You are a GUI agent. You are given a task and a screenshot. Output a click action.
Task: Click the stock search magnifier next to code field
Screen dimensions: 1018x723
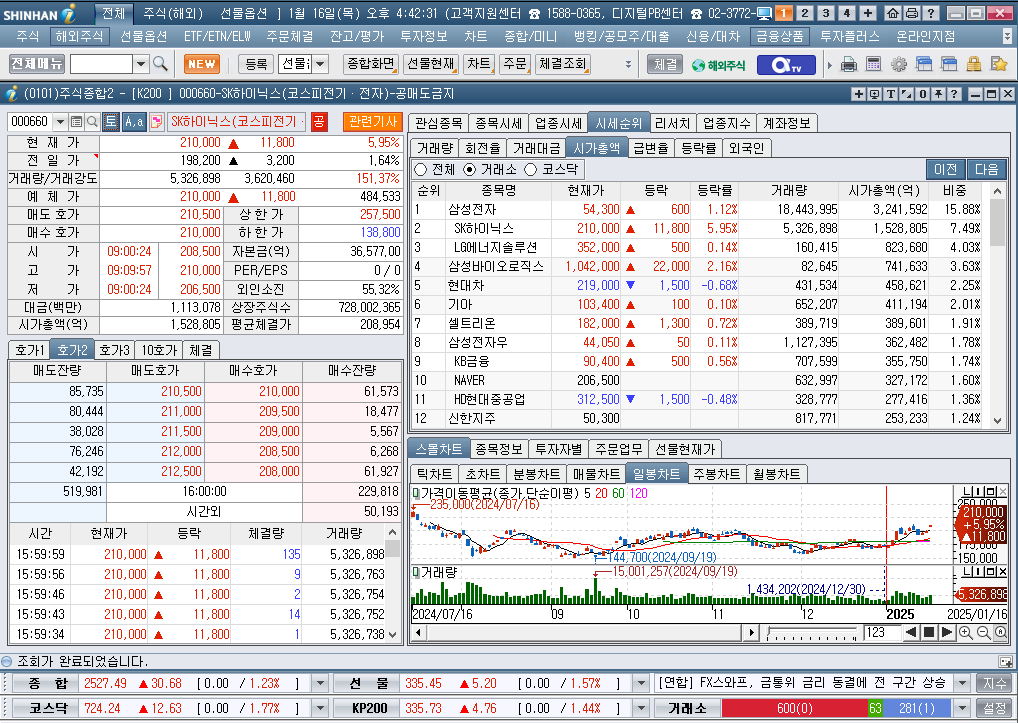[92, 121]
